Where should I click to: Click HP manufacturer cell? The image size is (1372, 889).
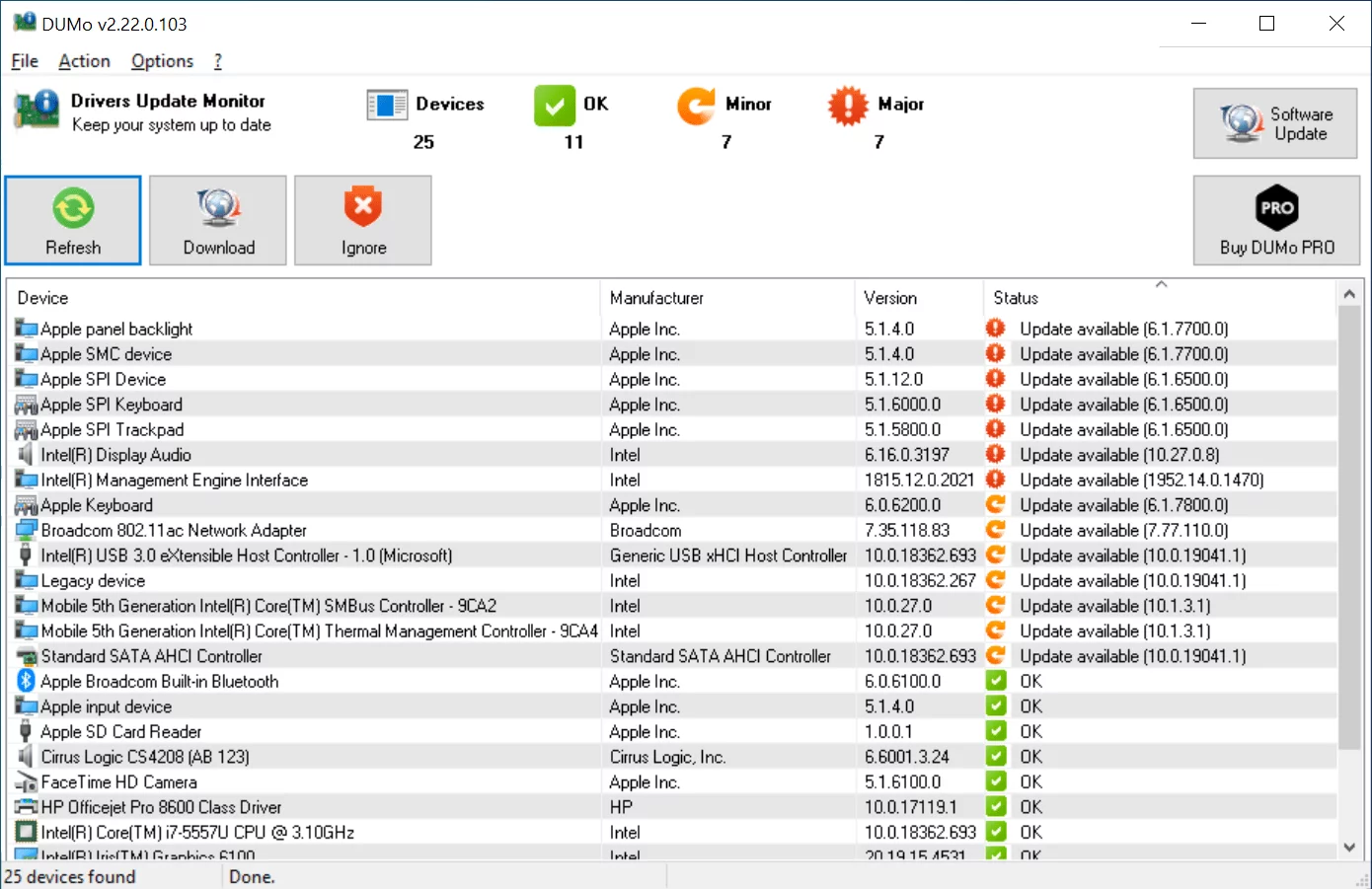621,807
